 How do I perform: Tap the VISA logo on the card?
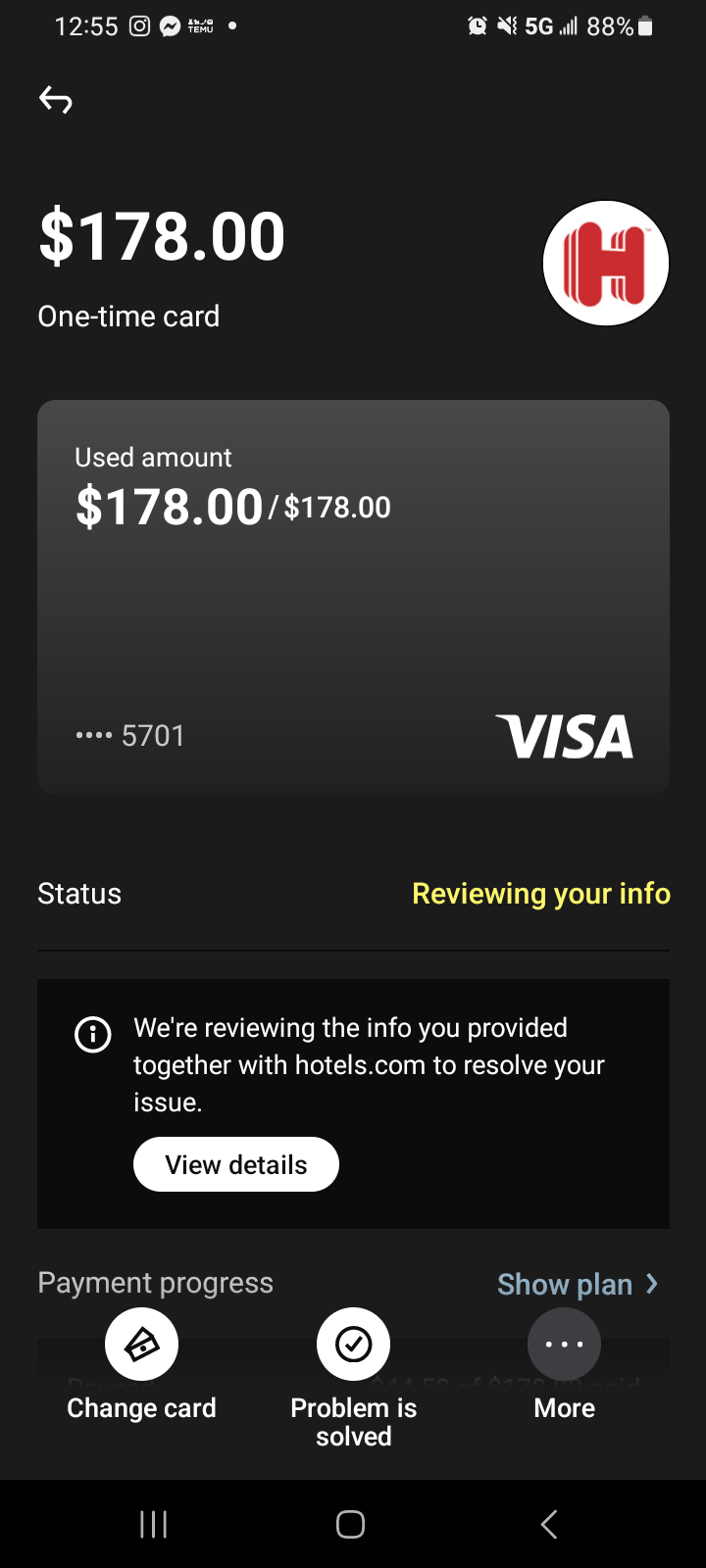click(x=565, y=737)
